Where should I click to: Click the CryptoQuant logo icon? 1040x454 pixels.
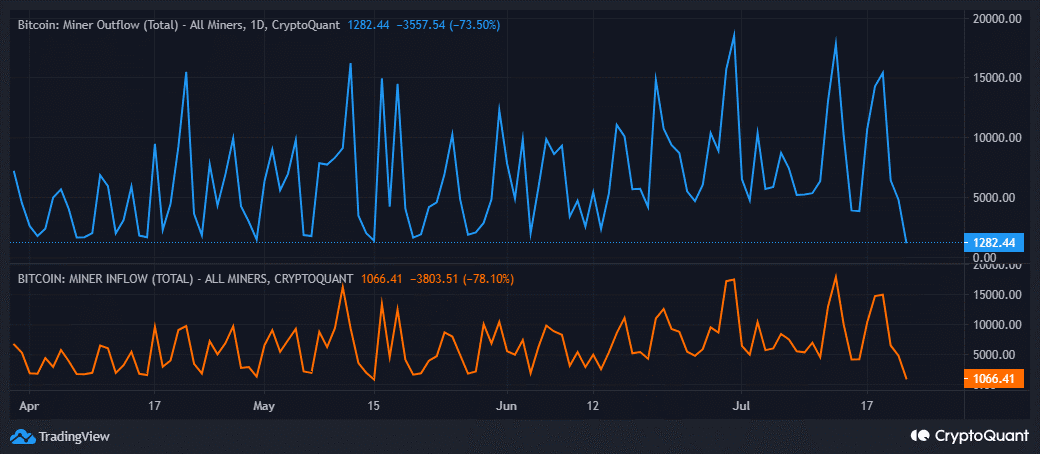pyautogui.click(x=920, y=436)
